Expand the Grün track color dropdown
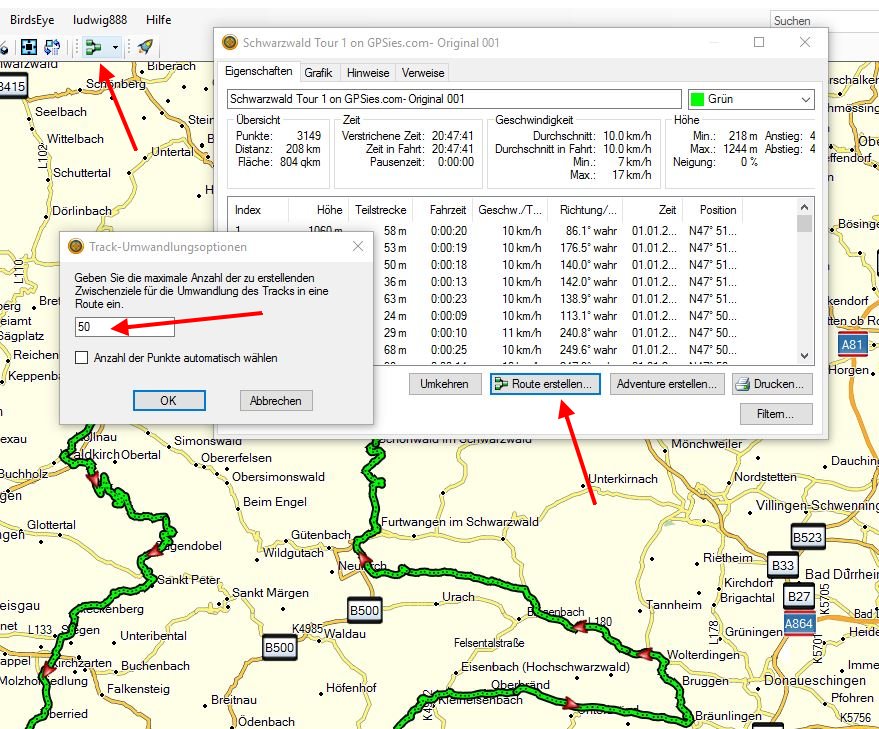879x729 pixels. 805,100
